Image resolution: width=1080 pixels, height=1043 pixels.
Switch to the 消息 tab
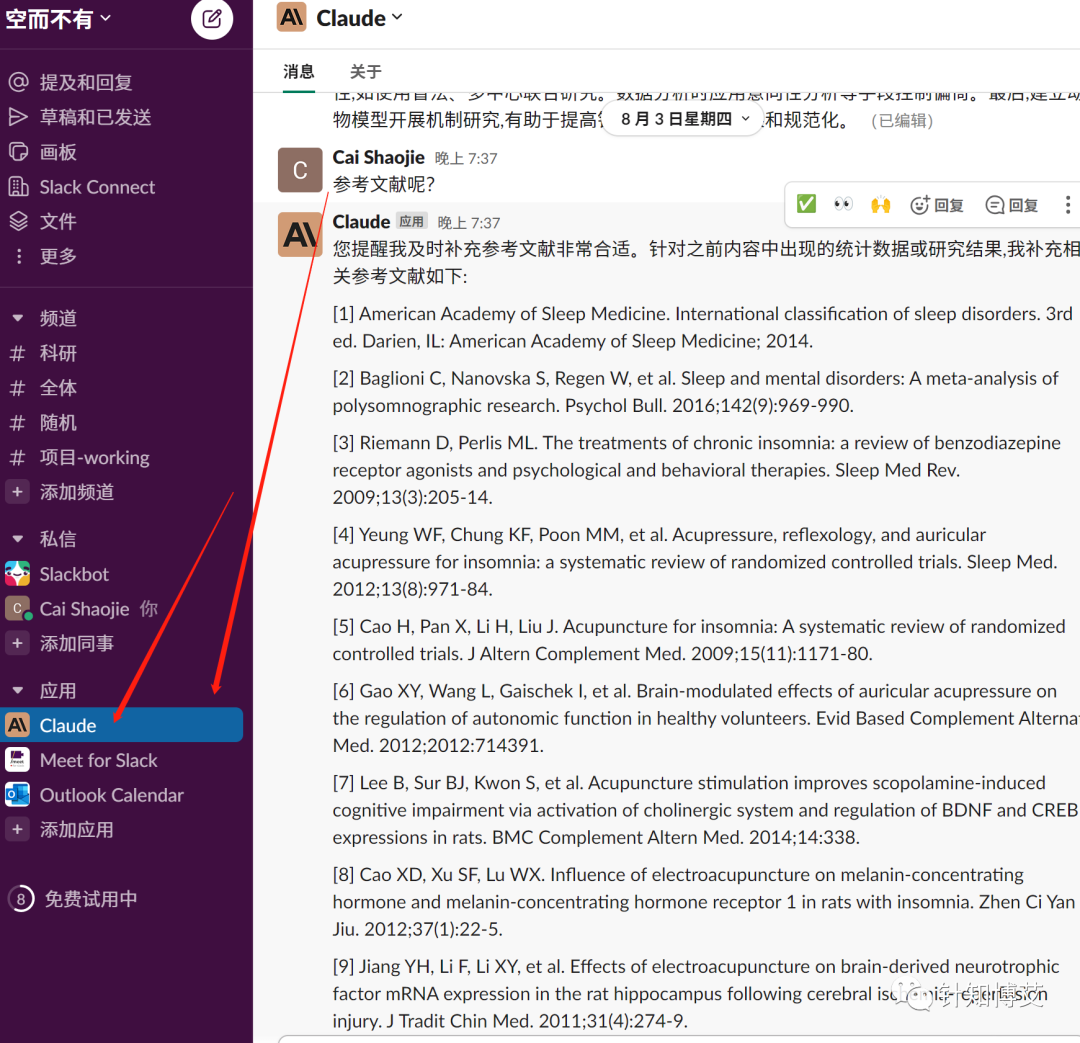298,72
